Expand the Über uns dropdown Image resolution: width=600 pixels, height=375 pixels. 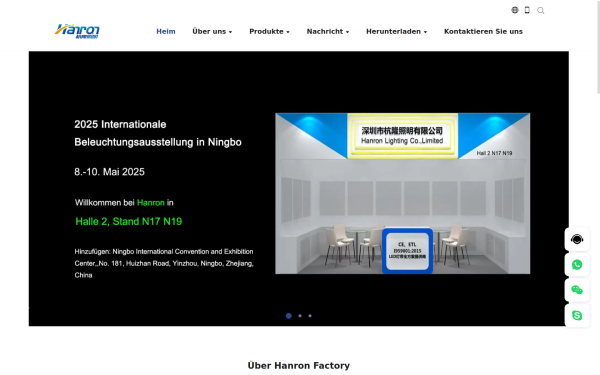(212, 31)
